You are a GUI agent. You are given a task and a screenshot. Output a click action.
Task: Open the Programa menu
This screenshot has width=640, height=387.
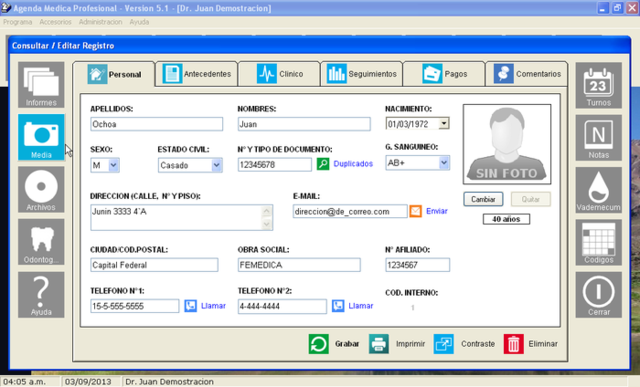(x=18, y=22)
